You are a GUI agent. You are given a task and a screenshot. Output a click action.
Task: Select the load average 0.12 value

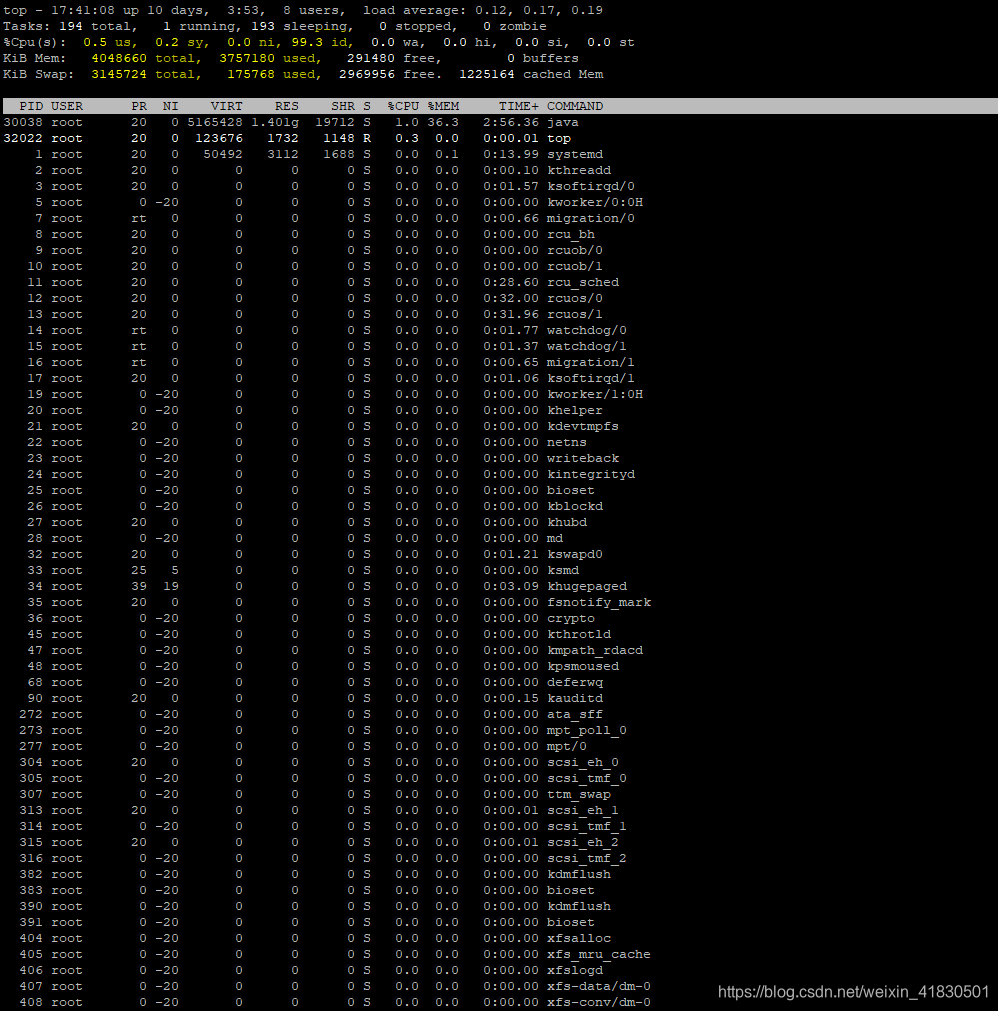pos(491,10)
